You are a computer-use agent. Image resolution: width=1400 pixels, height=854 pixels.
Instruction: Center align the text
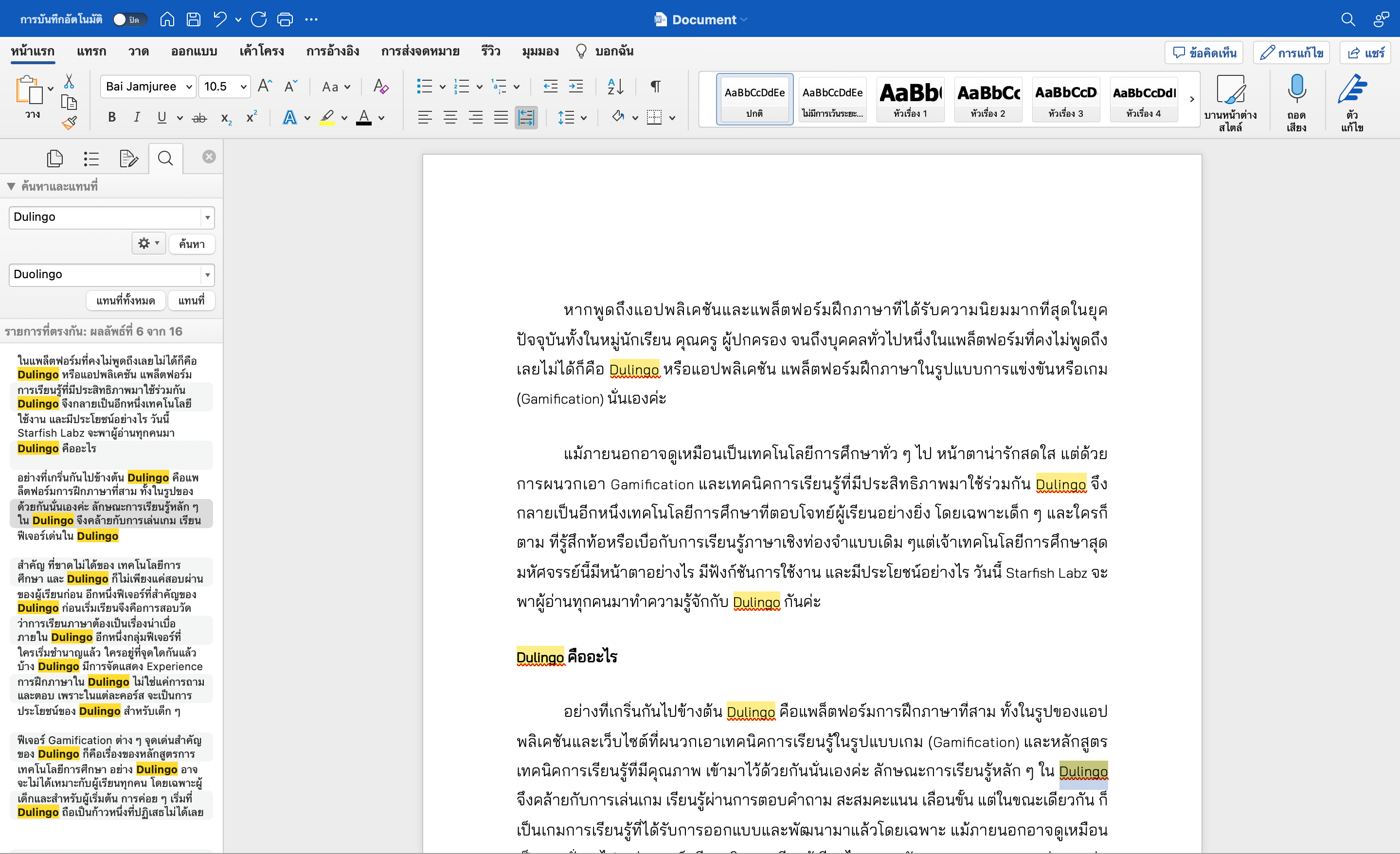(x=450, y=118)
